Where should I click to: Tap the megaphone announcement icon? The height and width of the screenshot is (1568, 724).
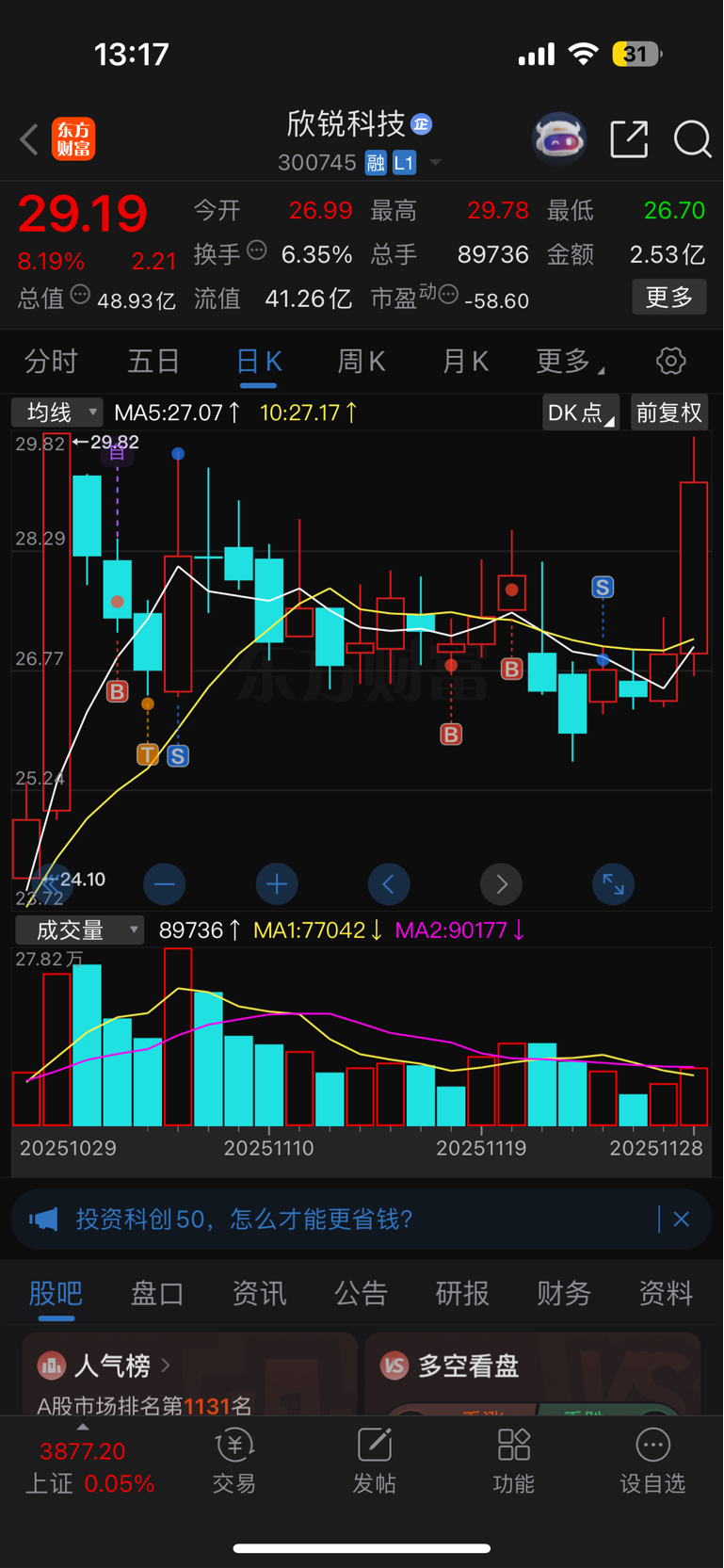(x=43, y=1220)
